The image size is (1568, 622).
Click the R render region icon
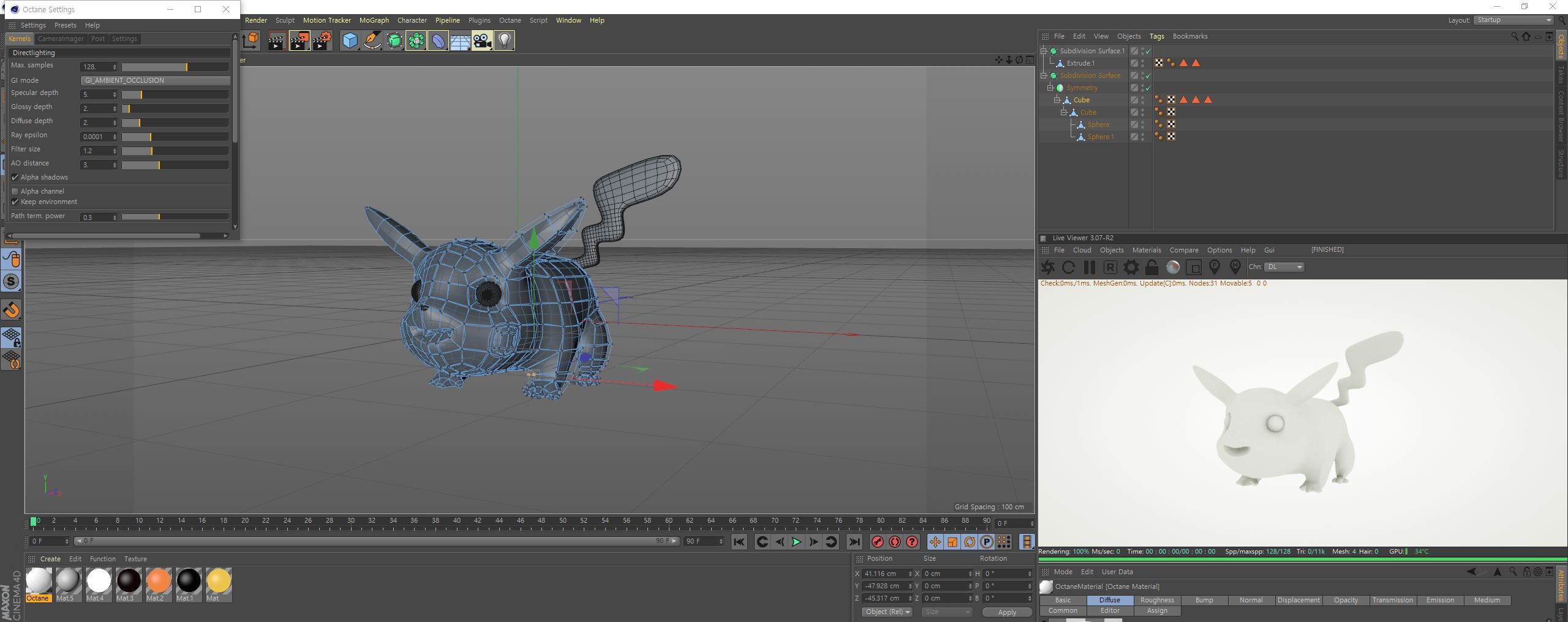(1110, 267)
